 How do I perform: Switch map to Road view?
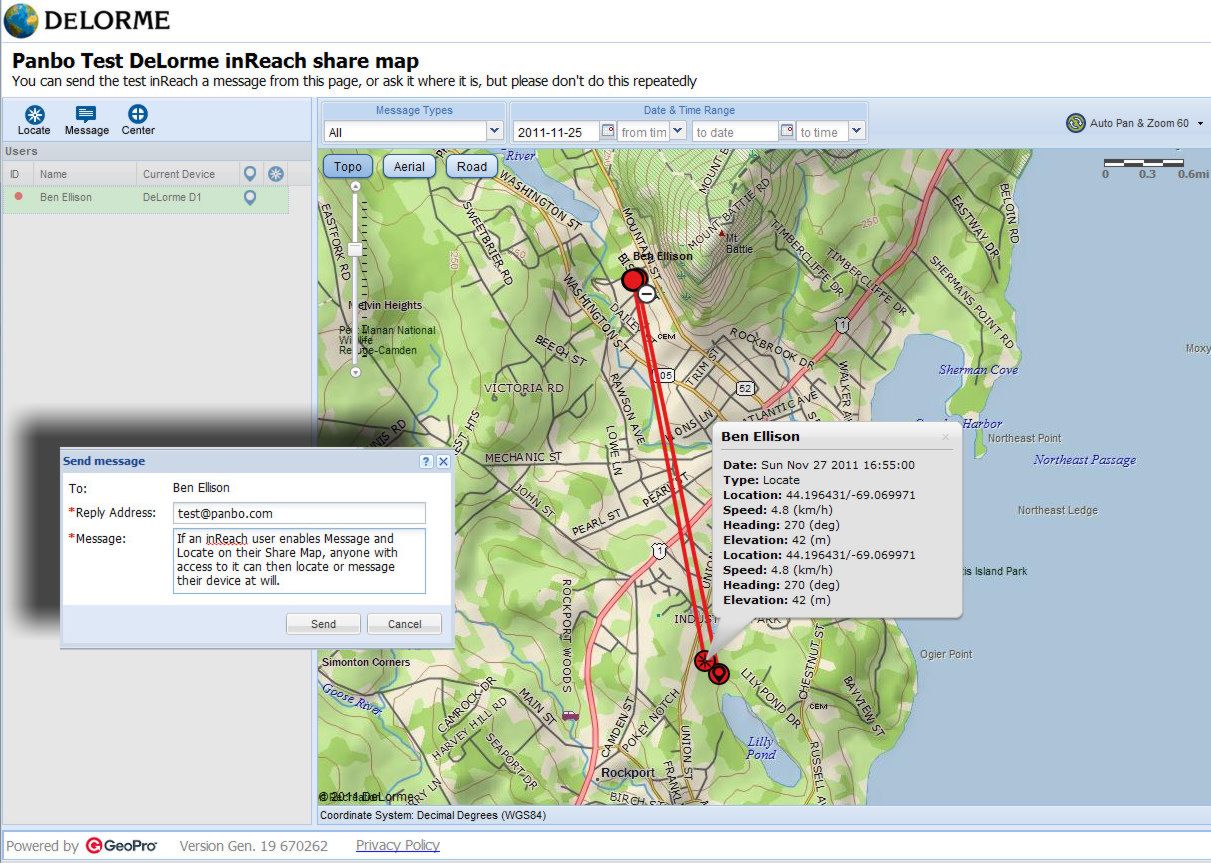472,167
